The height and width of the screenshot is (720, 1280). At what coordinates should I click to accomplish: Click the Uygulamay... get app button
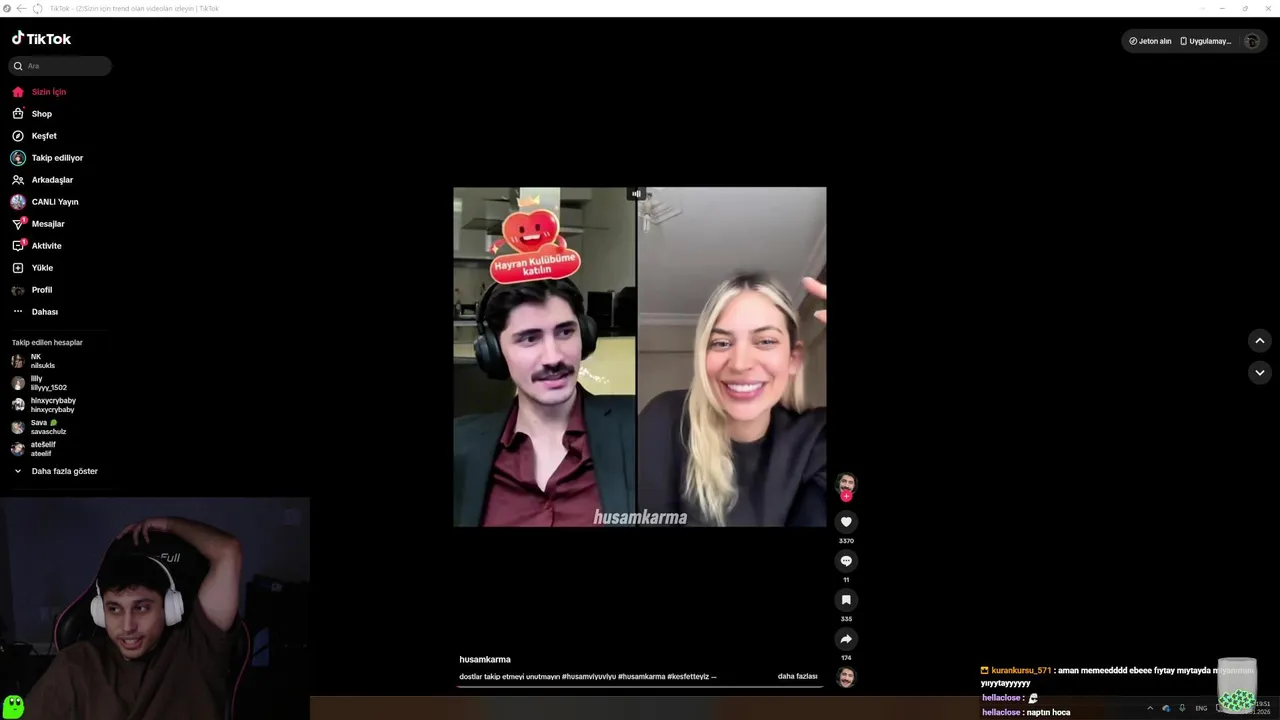coord(1206,41)
